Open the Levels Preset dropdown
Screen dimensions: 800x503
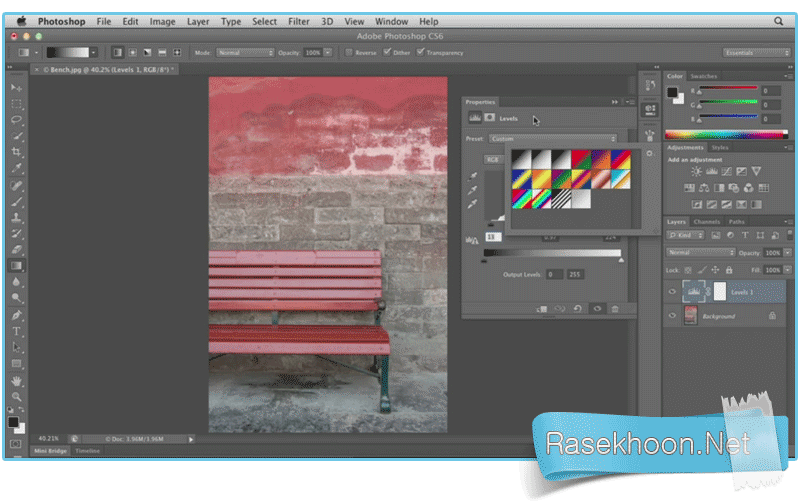(553, 139)
